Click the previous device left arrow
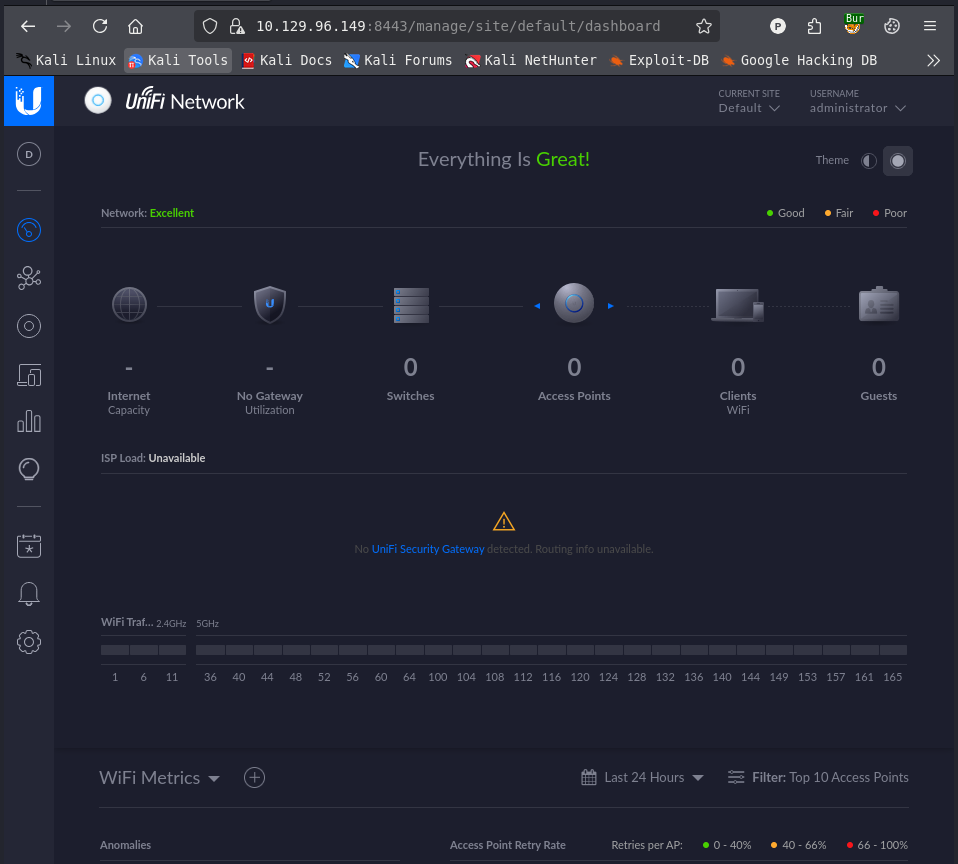958x864 pixels. pyautogui.click(x=537, y=306)
